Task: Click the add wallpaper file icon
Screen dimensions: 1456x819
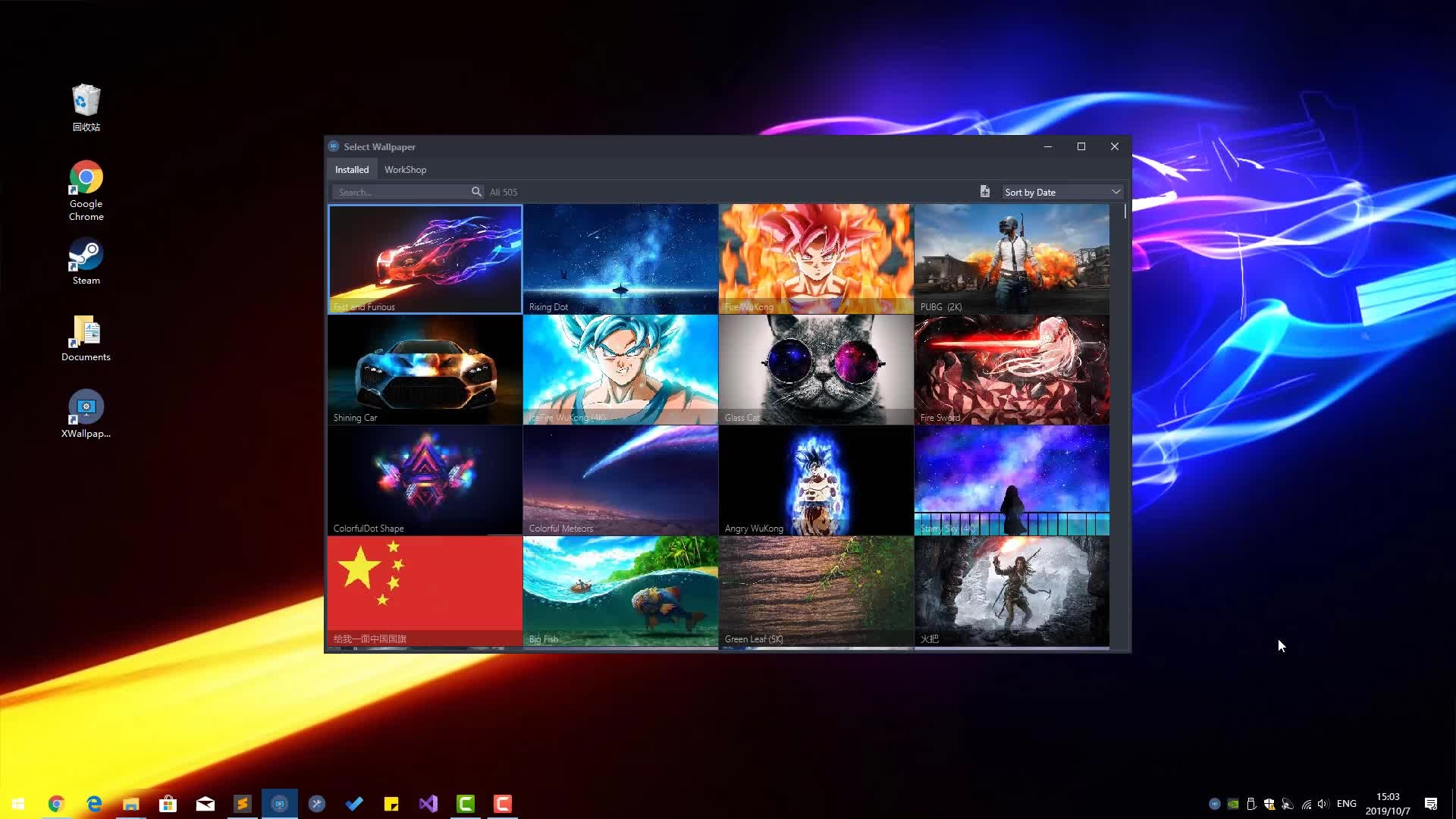Action: coord(984,192)
